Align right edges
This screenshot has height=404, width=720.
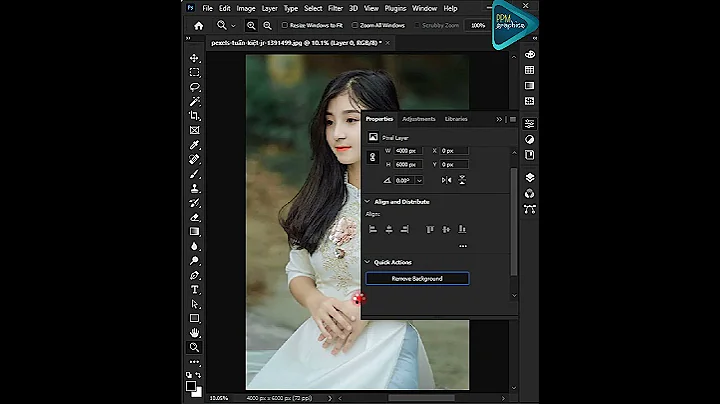click(405, 229)
